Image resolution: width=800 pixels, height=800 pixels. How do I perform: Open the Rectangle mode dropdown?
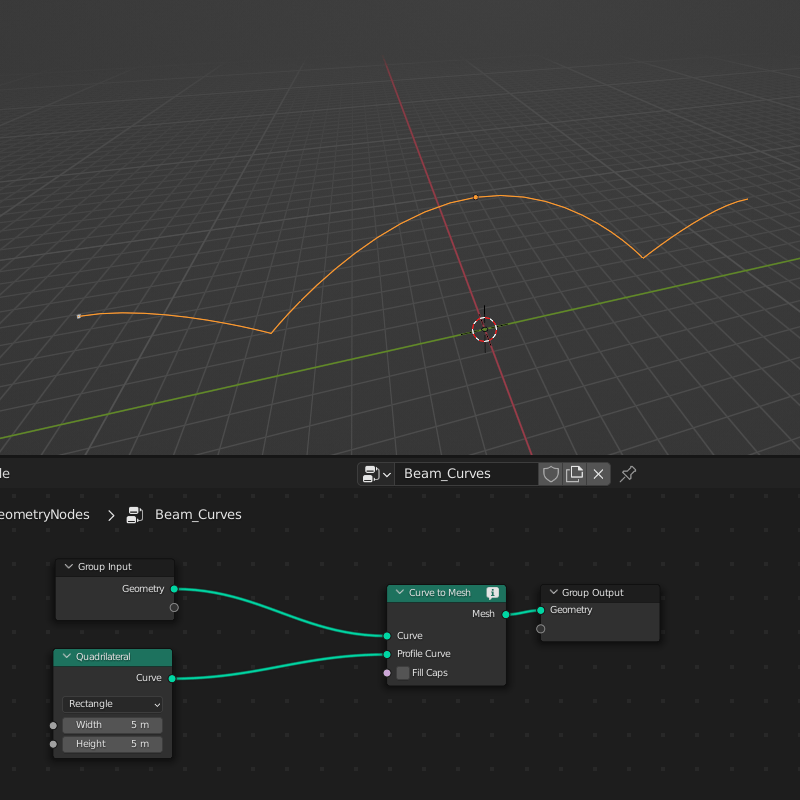click(112, 704)
